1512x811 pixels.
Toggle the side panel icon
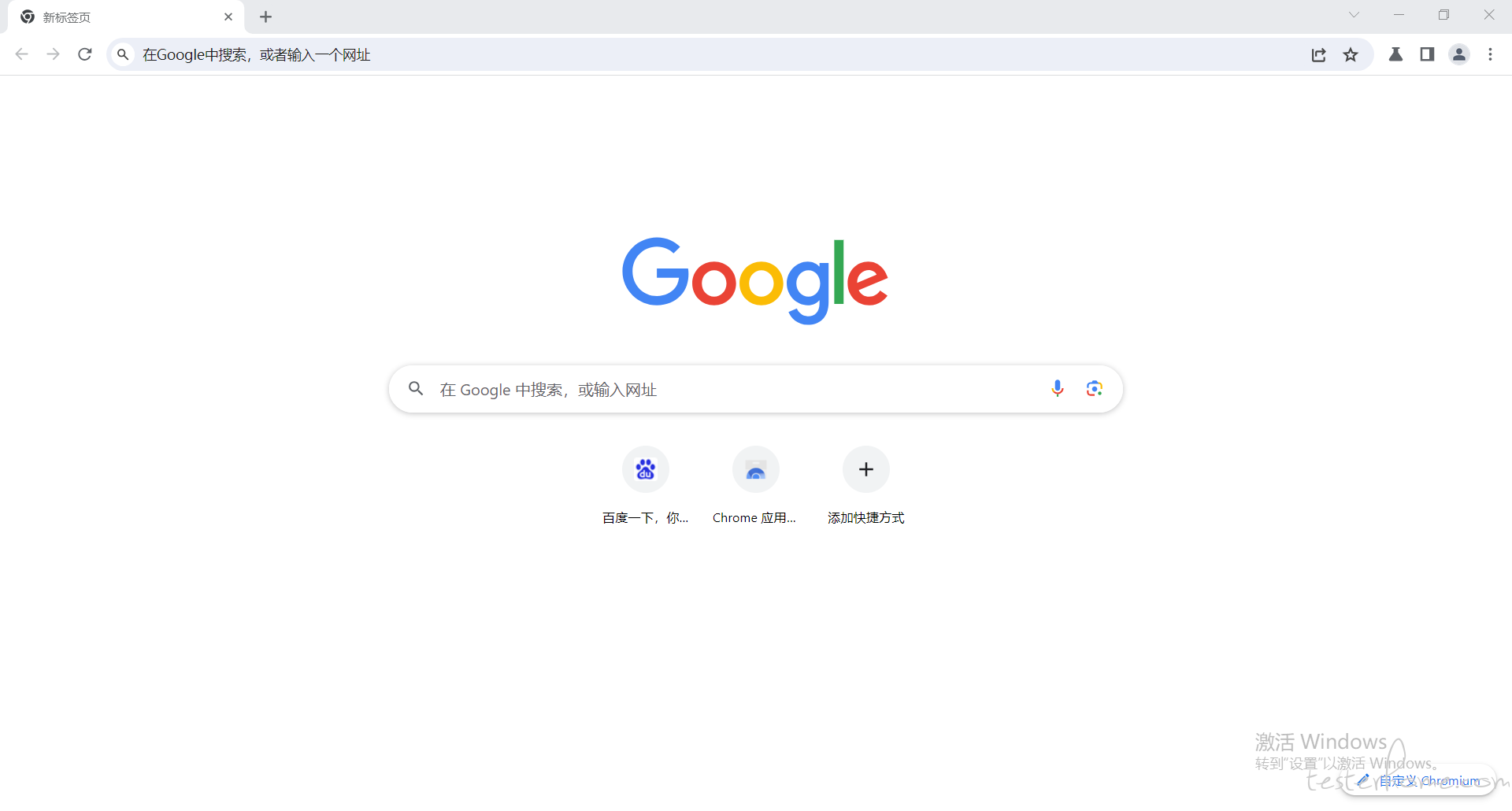point(1427,54)
